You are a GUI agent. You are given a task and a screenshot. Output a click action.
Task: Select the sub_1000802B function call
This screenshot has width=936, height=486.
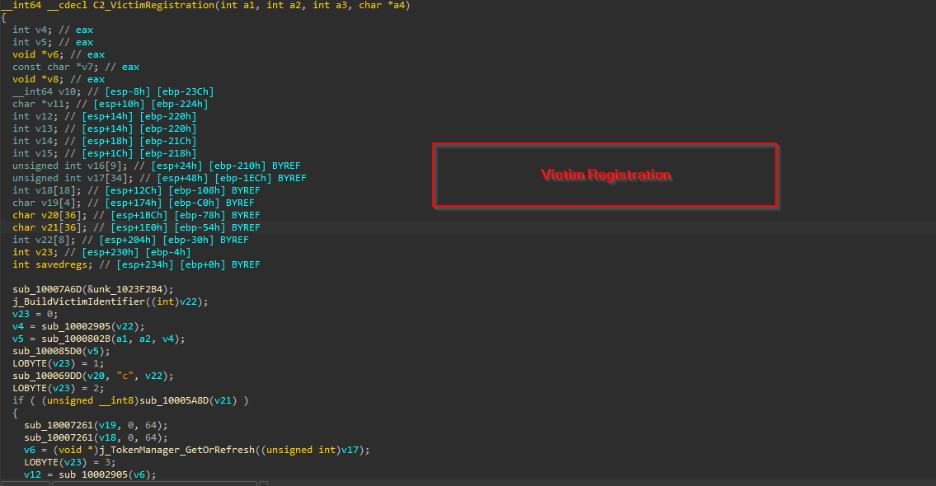click(x=76, y=339)
